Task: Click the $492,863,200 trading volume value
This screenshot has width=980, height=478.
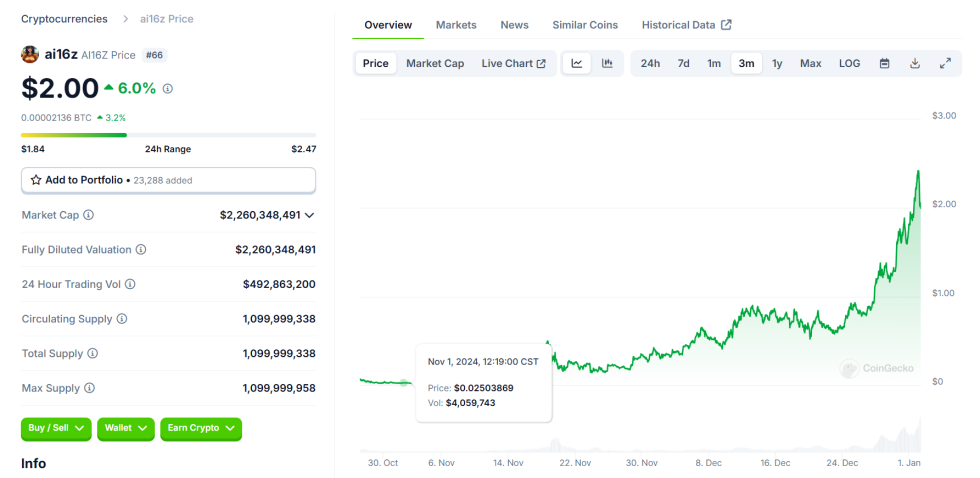Action: pos(279,284)
